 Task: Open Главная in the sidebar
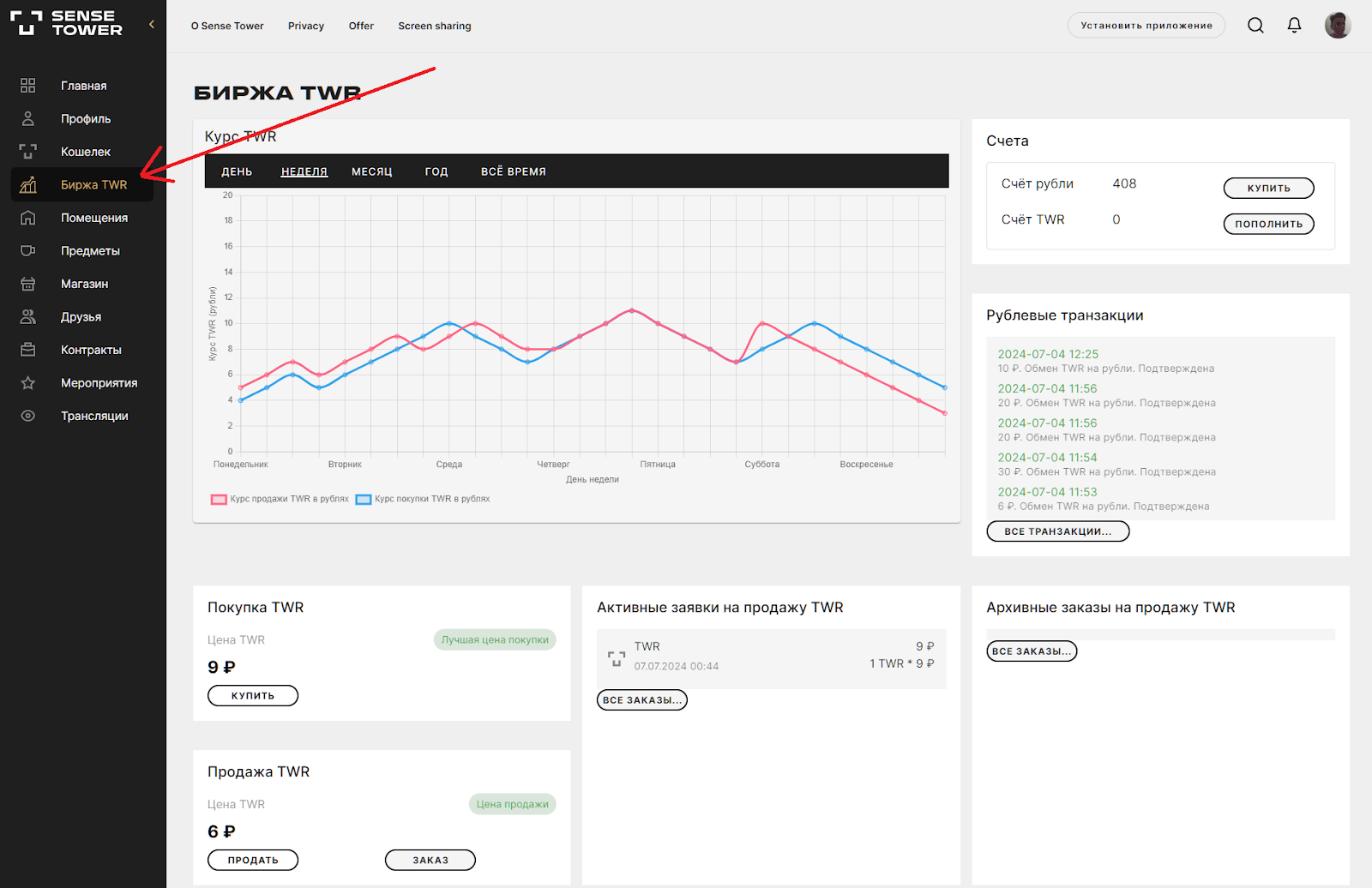point(84,86)
